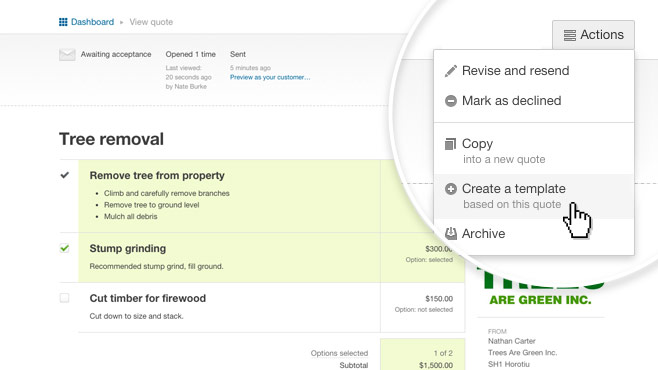Open the Dashboard breadcrumb link
658x370 pixels.
pos(92,22)
